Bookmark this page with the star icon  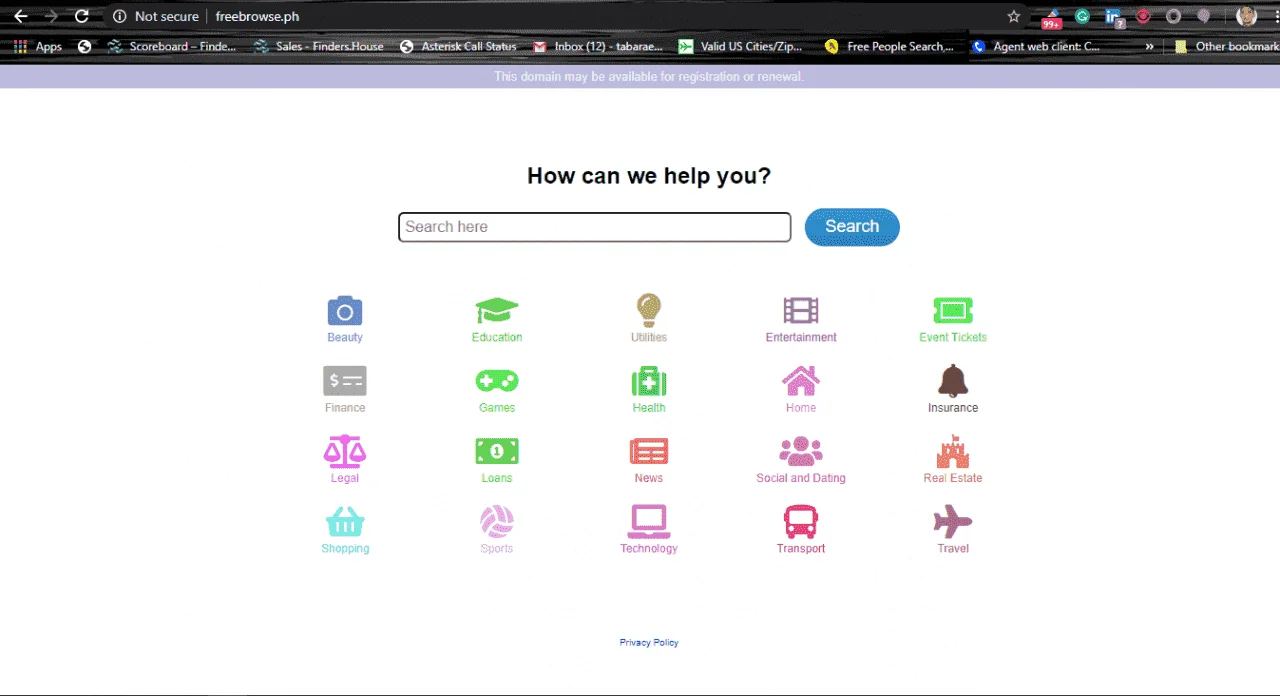(1014, 16)
